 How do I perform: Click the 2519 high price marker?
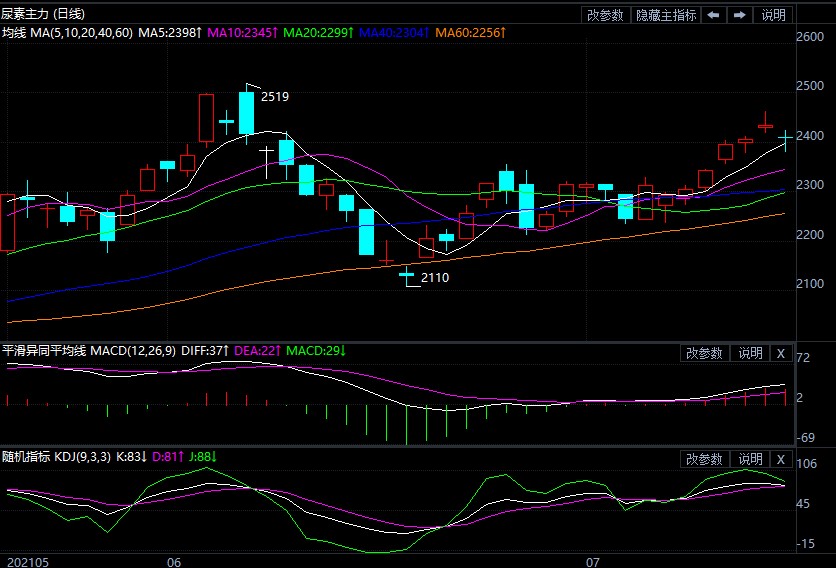point(275,97)
